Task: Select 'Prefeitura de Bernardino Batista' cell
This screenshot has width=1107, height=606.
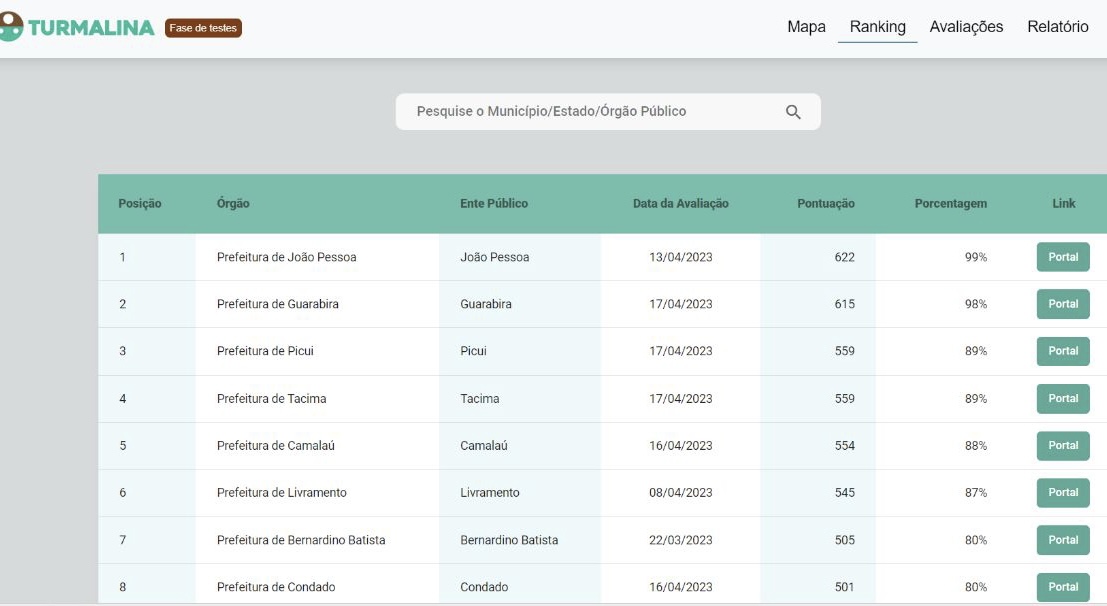Action: point(301,540)
